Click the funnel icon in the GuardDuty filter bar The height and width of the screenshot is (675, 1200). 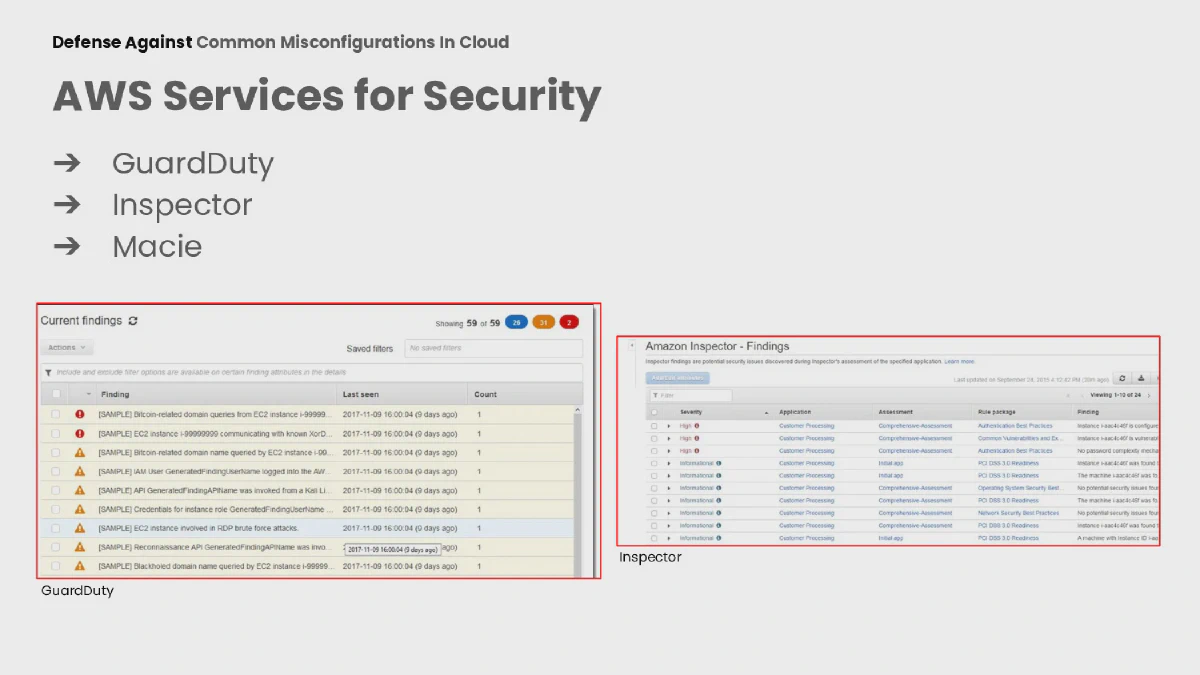(47, 371)
